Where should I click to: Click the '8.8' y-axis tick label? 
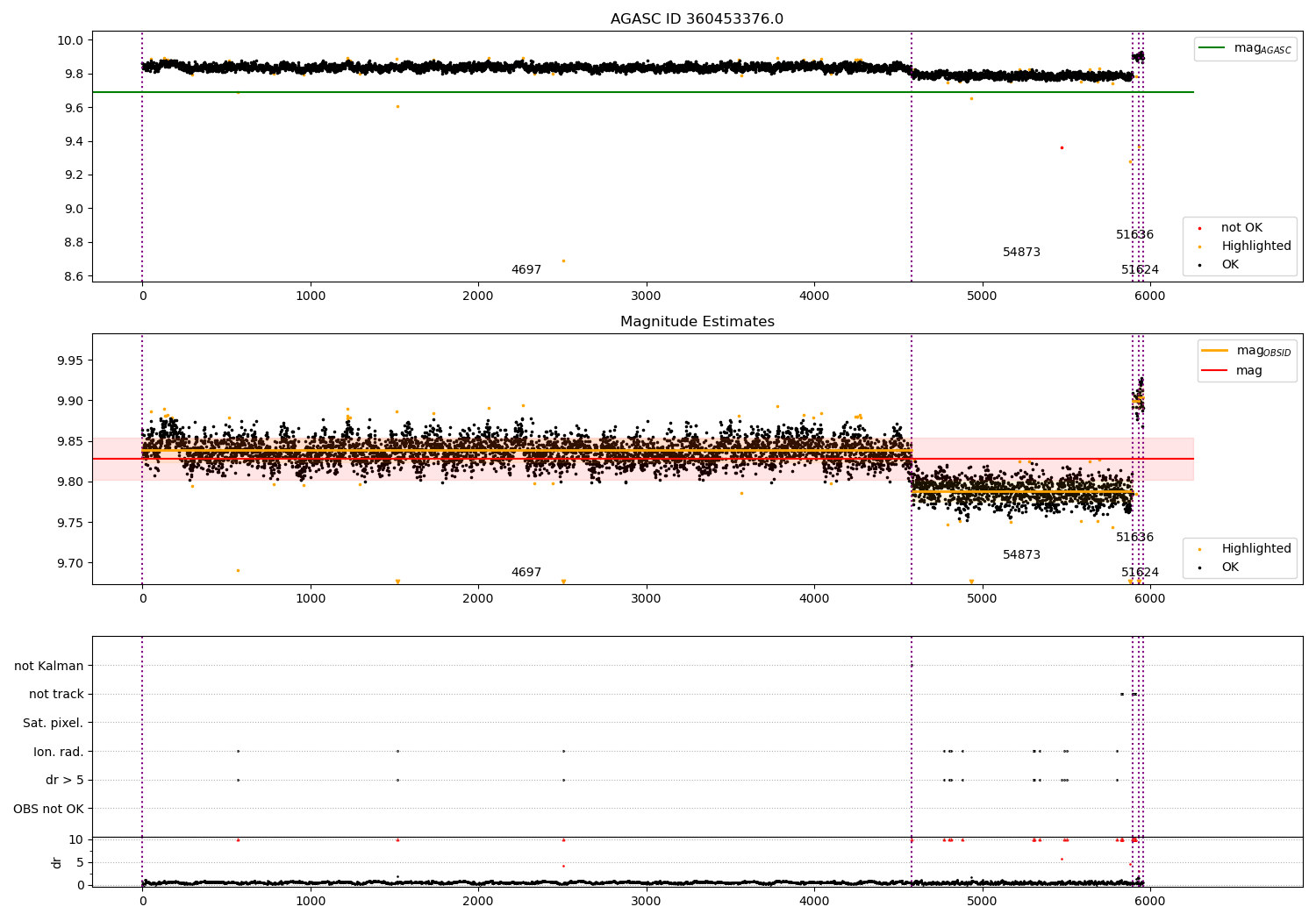pos(75,242)
